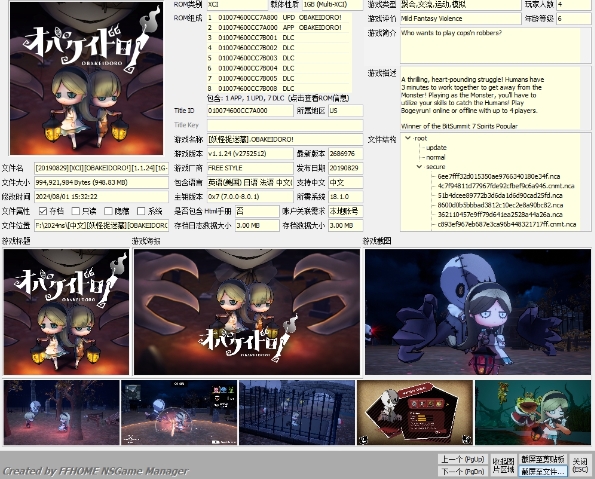Collapse the root node in file structure tree
The width and height of the screenshot is (595, 479).
click(x=408, y=138)
